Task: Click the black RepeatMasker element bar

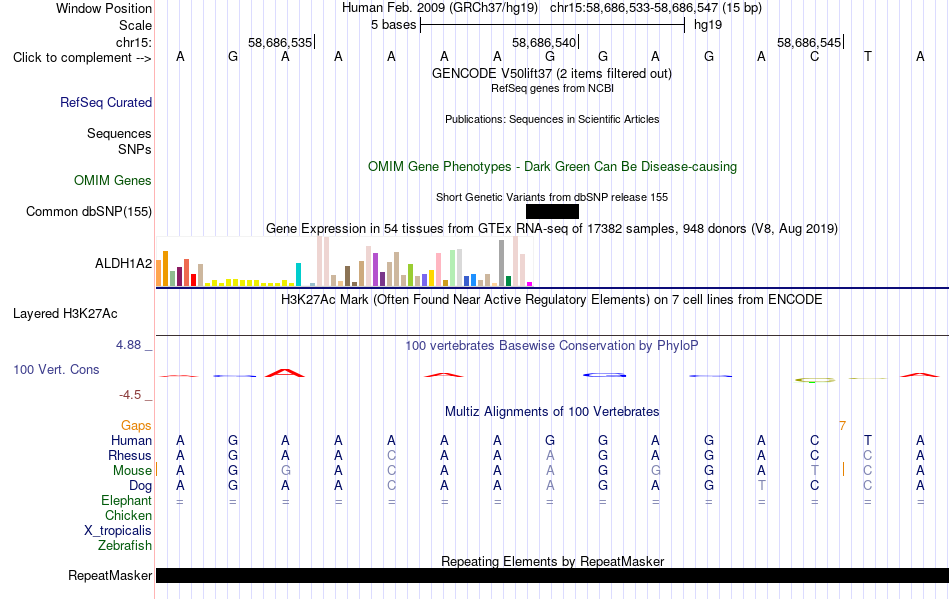Action: [552, 575]
